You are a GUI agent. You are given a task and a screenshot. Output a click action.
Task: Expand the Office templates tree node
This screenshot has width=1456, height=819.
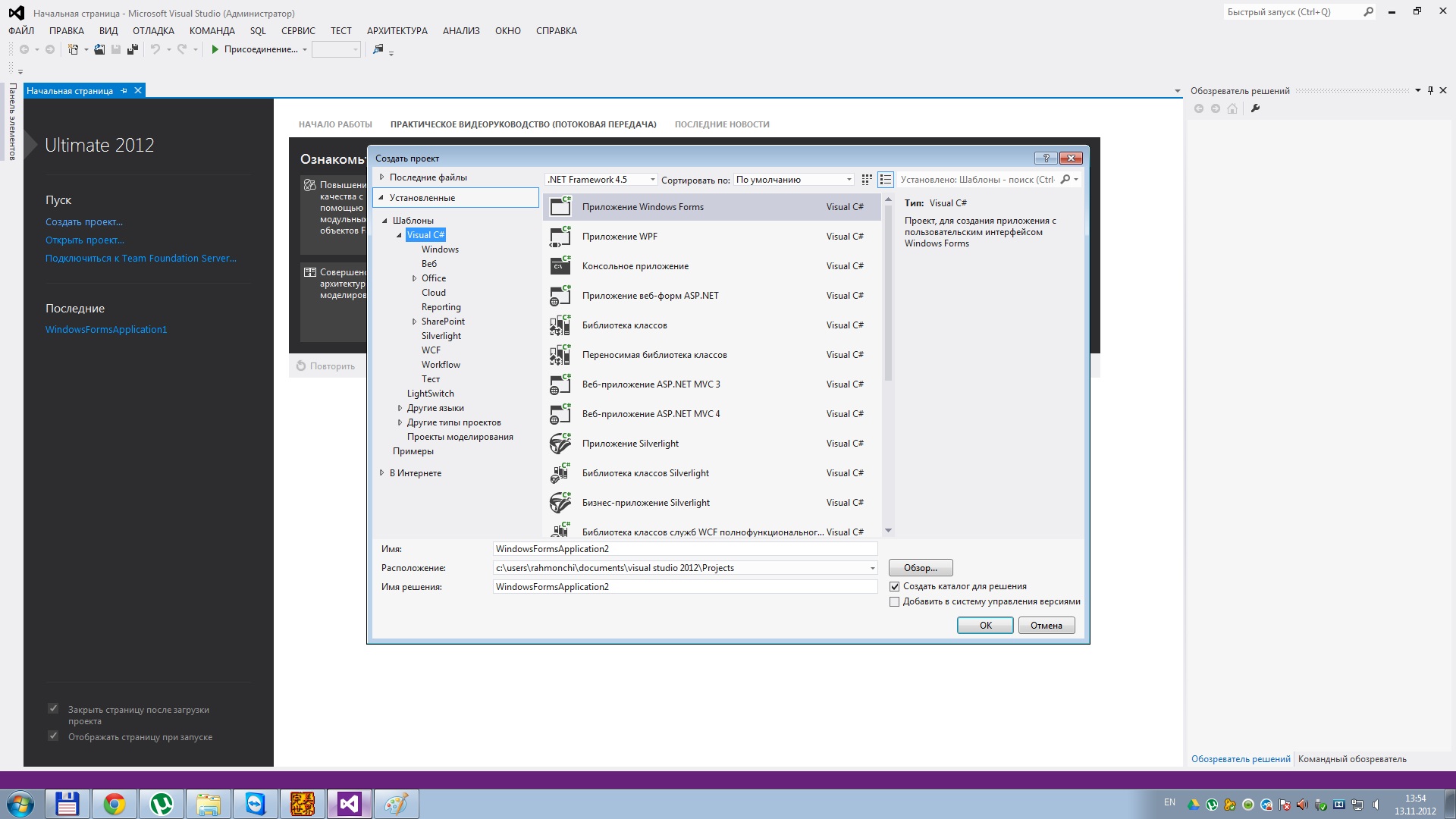coord(414,278)
